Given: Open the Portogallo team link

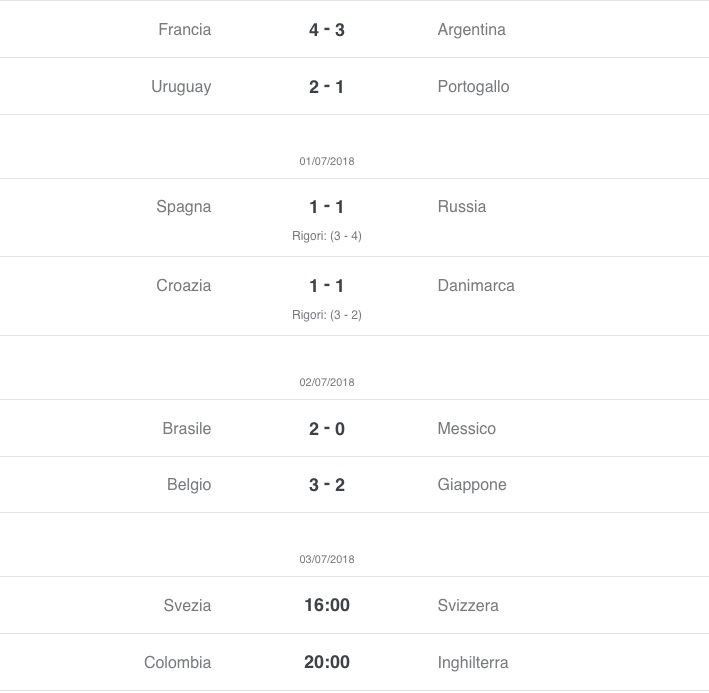Looking at the screenshot, I should [x=473, y=87].
